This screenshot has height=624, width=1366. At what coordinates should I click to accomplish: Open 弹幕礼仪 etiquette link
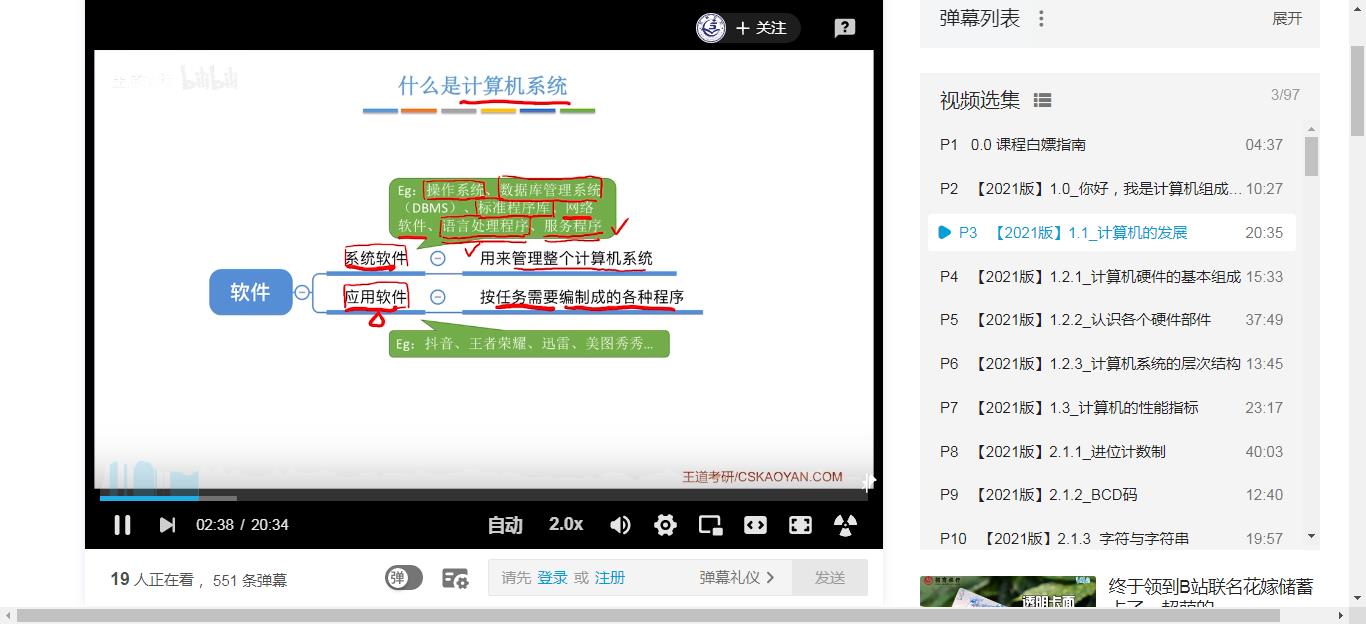pyautogui.click(x=737, y=578)
